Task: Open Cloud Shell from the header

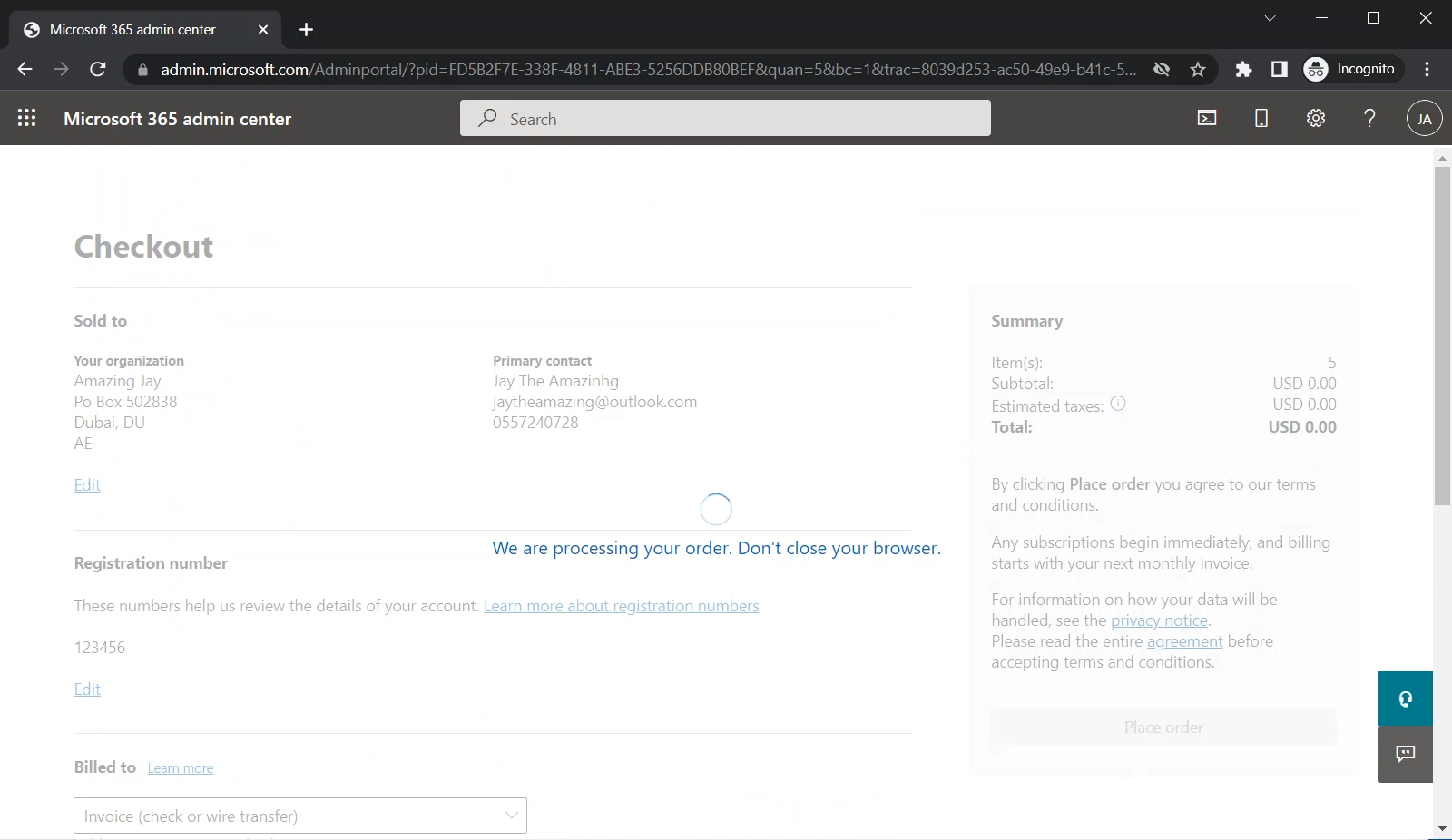Action: [x=1207, y=118]
